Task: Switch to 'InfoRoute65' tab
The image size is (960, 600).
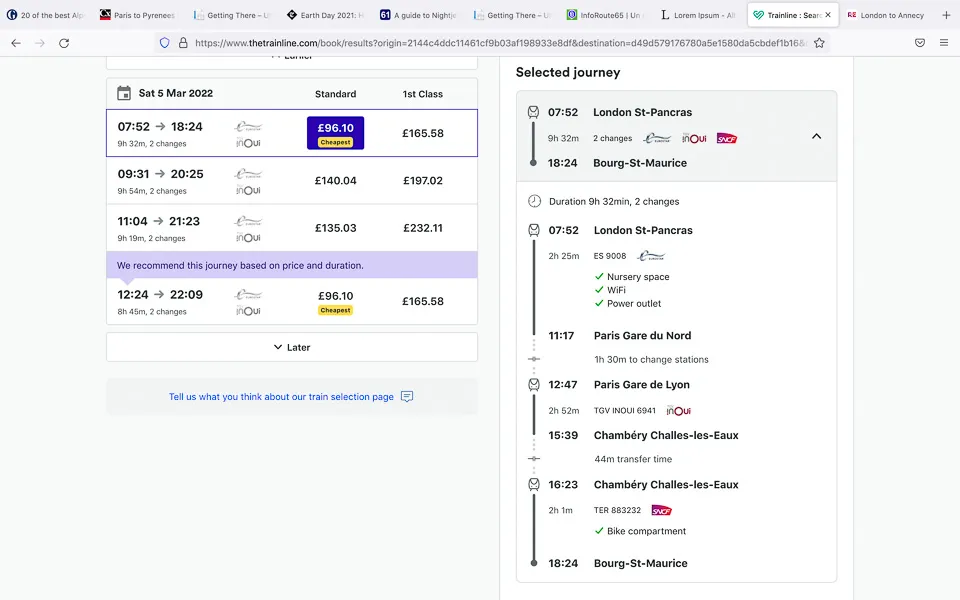Action: coord(605,15)
